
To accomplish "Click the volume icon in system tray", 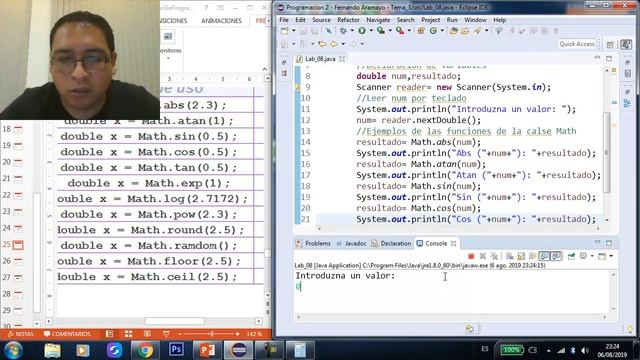I will 585,350.
